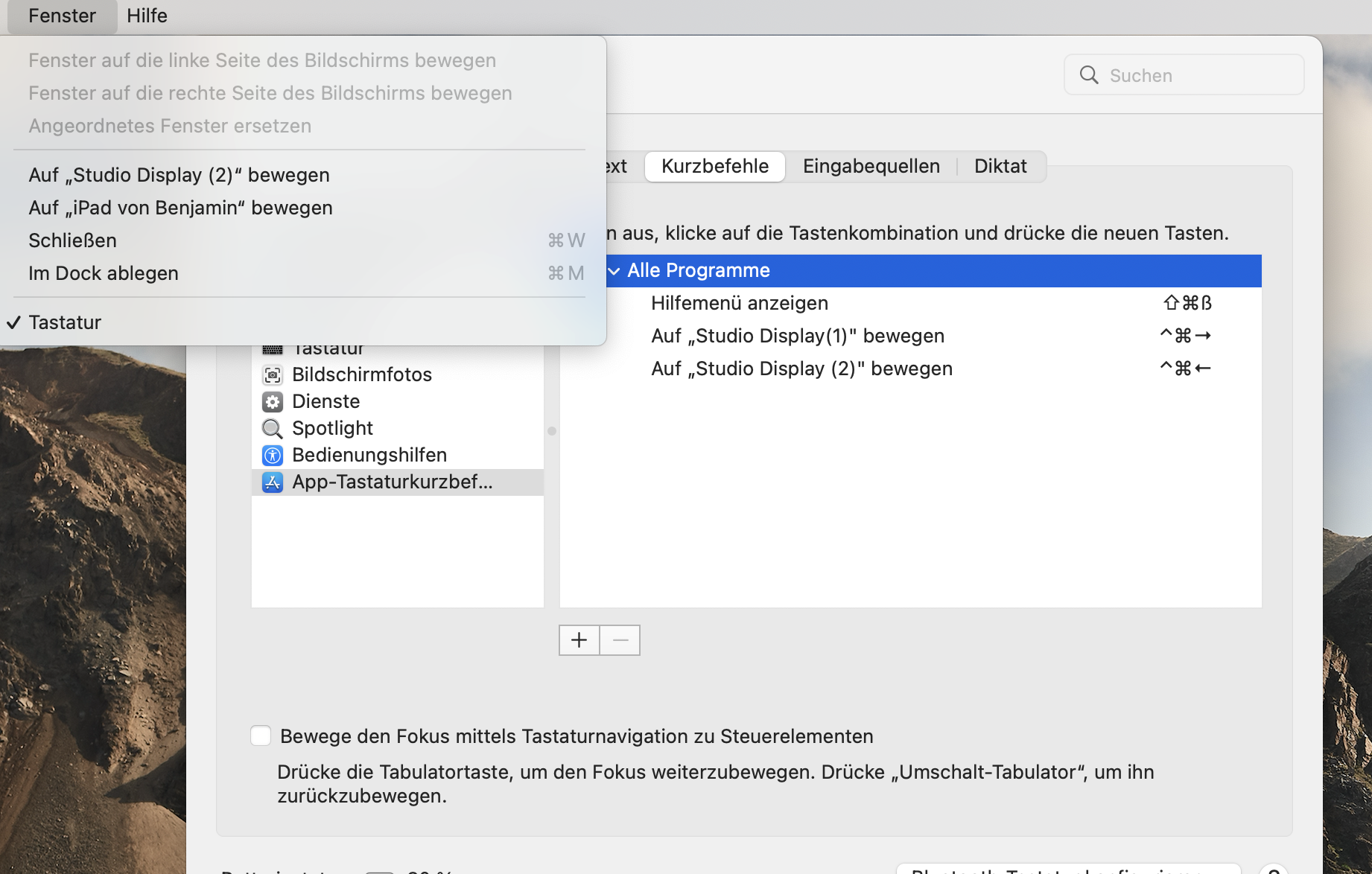Click the shortcut for Studio Display (2) bewegen

(1184, 369)
